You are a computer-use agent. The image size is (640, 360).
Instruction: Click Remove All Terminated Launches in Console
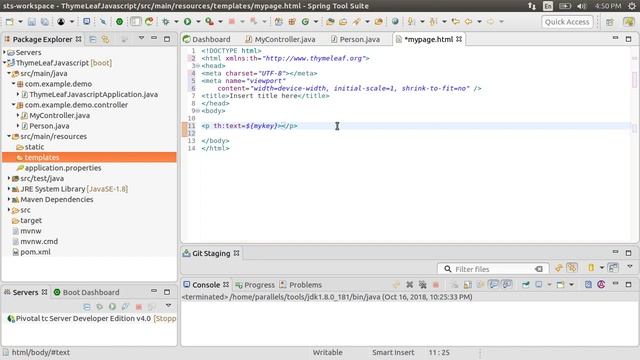click(x=423, y=284)
